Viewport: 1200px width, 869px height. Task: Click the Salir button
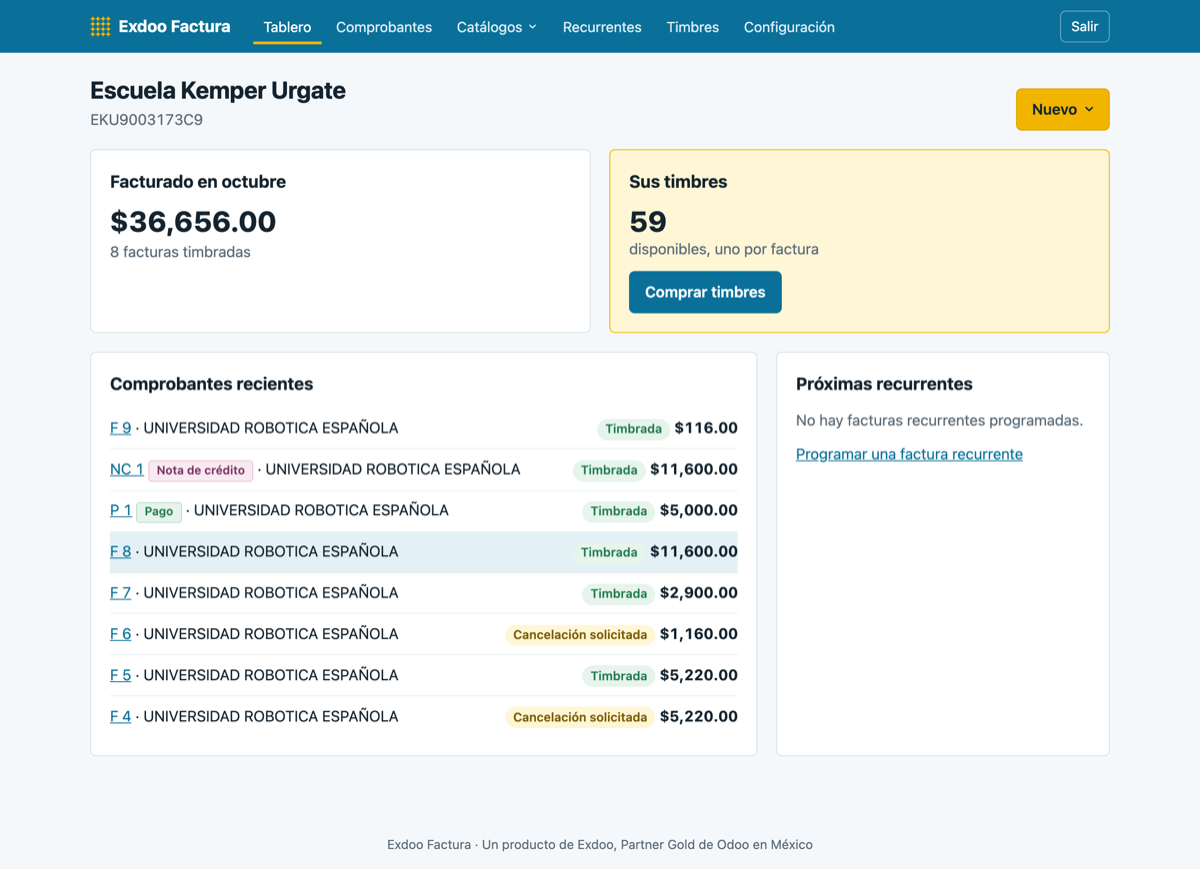[x=1084, y=27]
